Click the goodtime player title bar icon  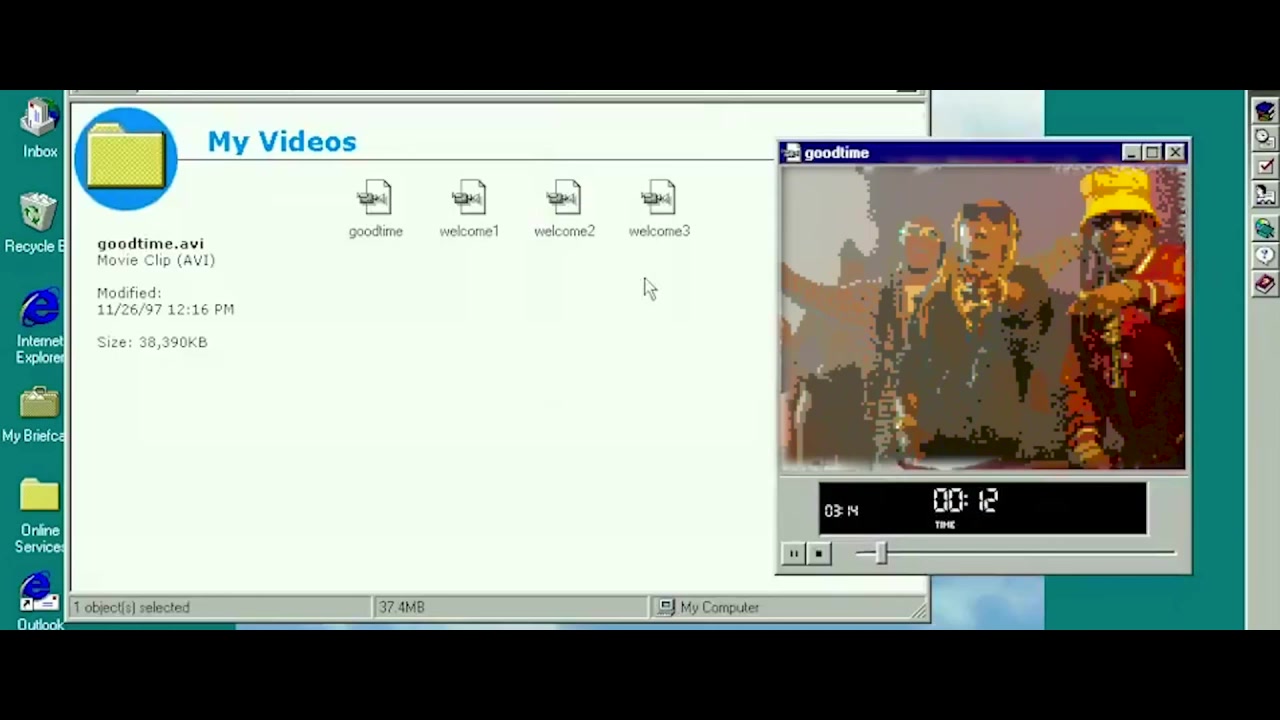point(792,153)
